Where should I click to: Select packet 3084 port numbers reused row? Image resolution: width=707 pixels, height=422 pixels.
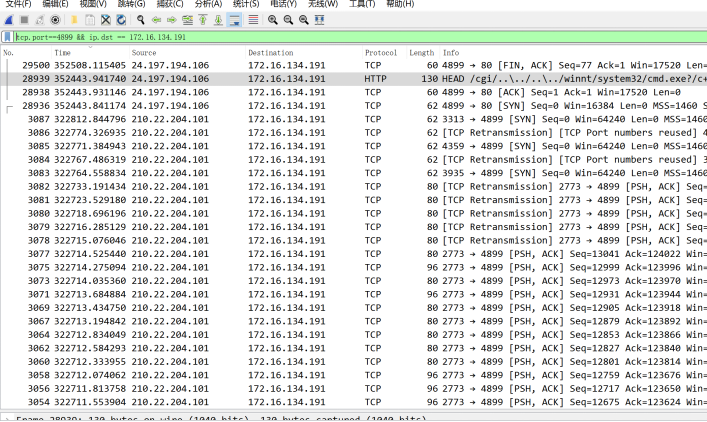[x=354, y=160]
